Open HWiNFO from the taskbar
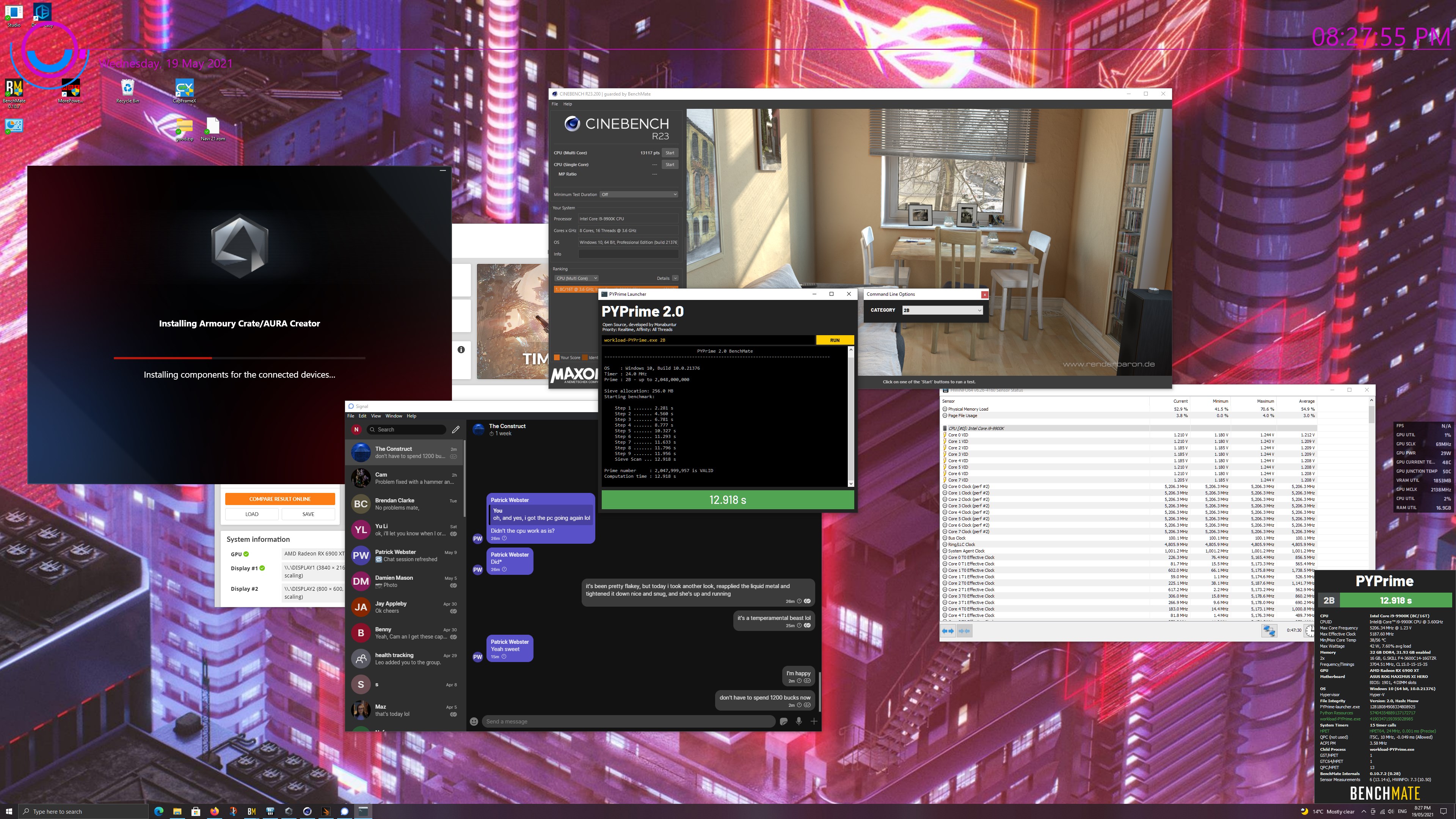The height and width of the screenshot is (819, 1456). [270, 811]
